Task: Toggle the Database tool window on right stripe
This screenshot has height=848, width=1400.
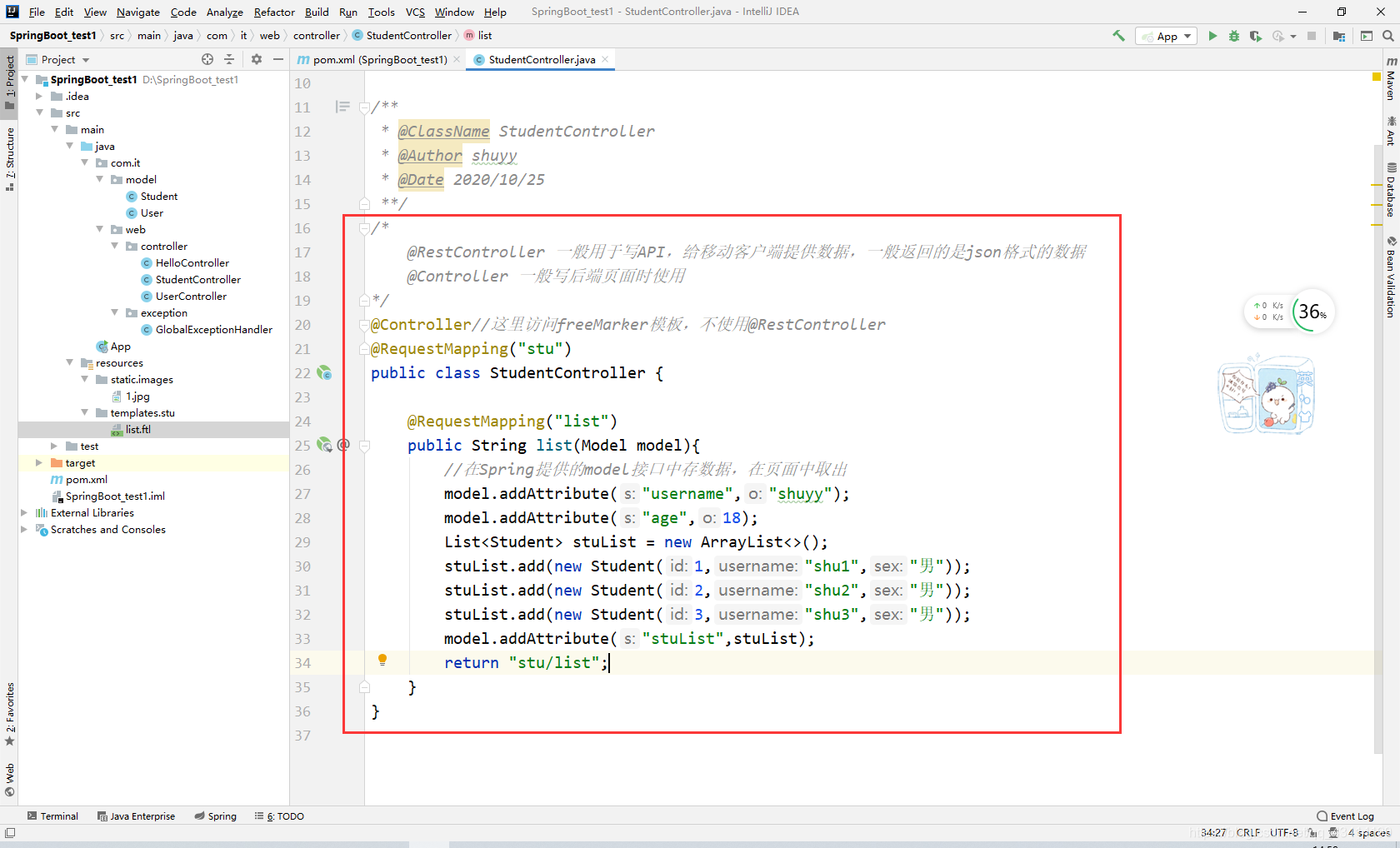Action: pos(1391,189)
